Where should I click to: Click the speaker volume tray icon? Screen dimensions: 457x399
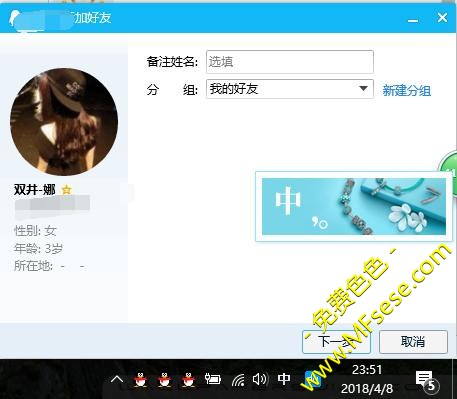coord(260,379)
